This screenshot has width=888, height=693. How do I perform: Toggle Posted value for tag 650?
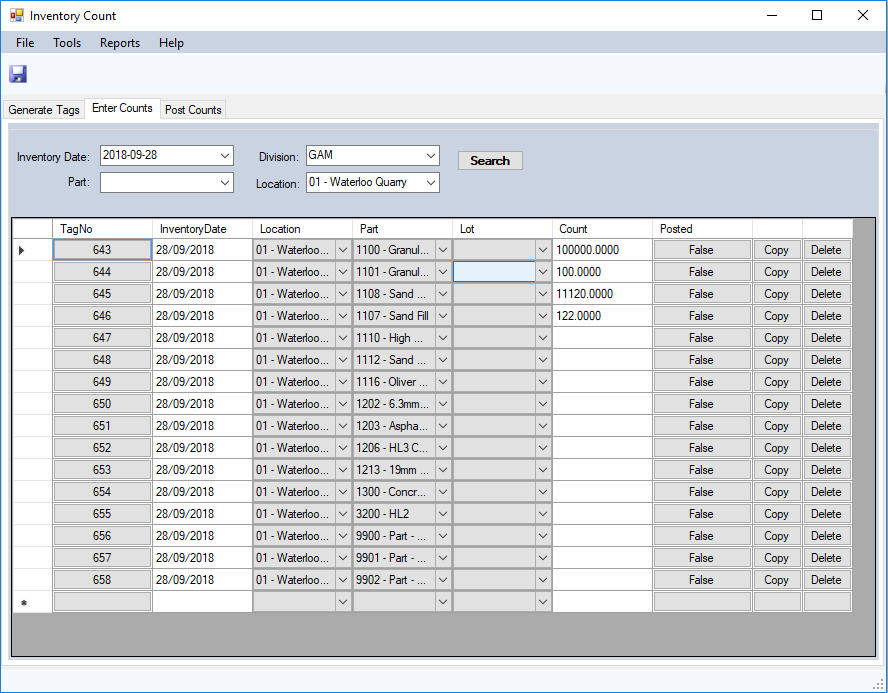[701, 404]
